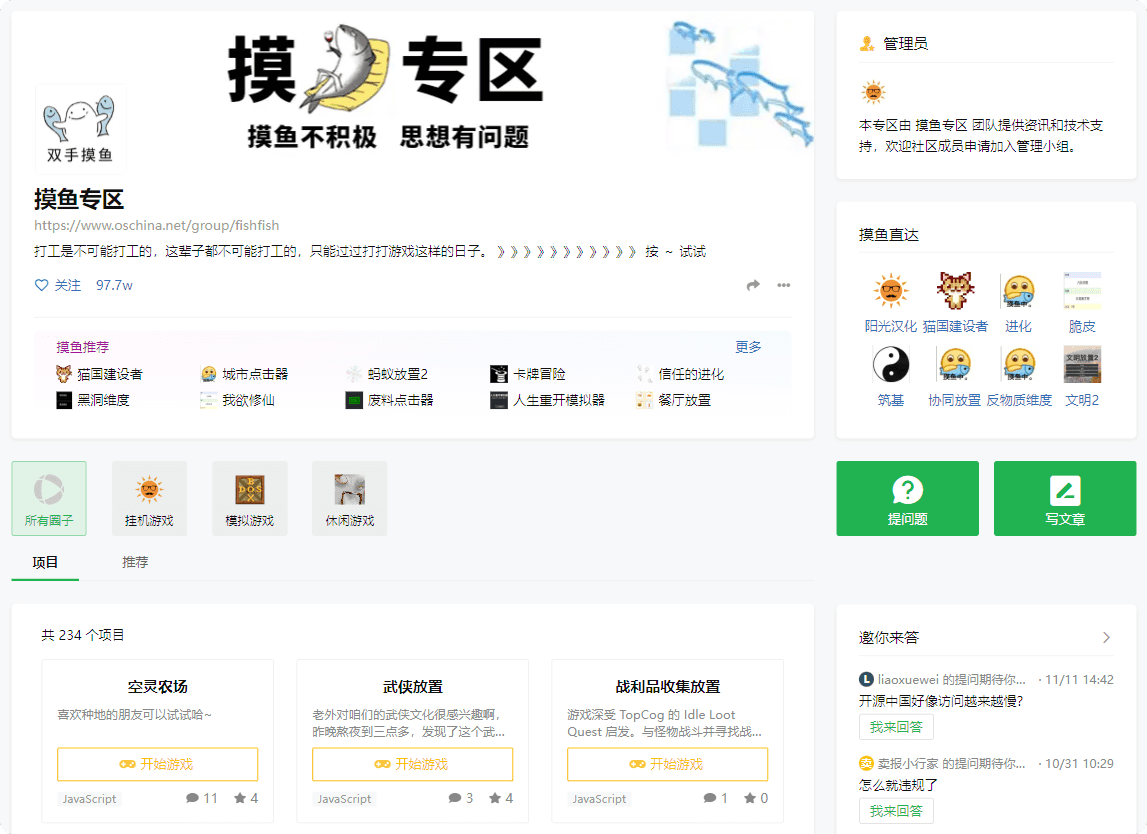Click the 共 234 个项目 count text

coord(83,635)
